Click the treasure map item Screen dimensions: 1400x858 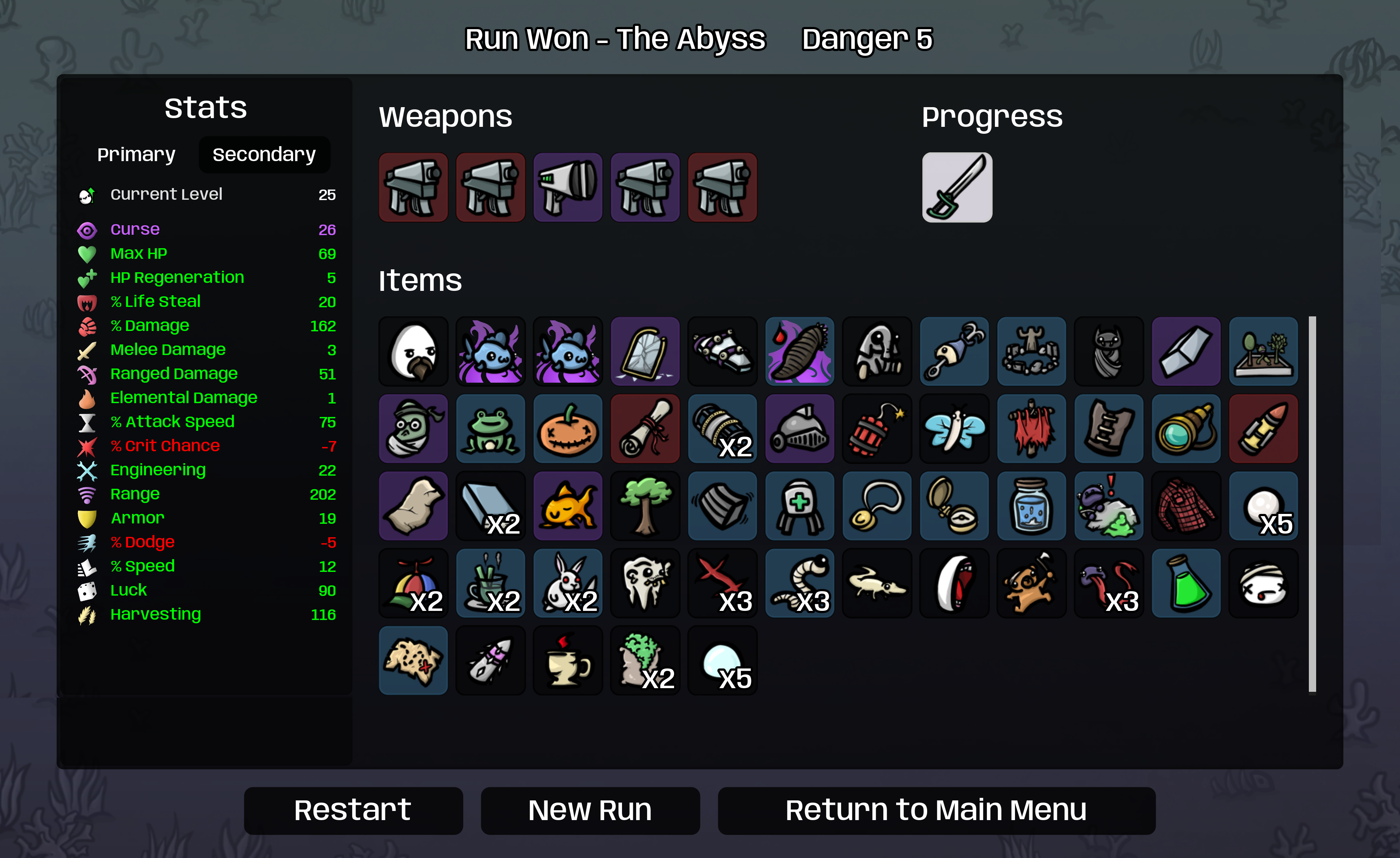[x=413, y=660]
